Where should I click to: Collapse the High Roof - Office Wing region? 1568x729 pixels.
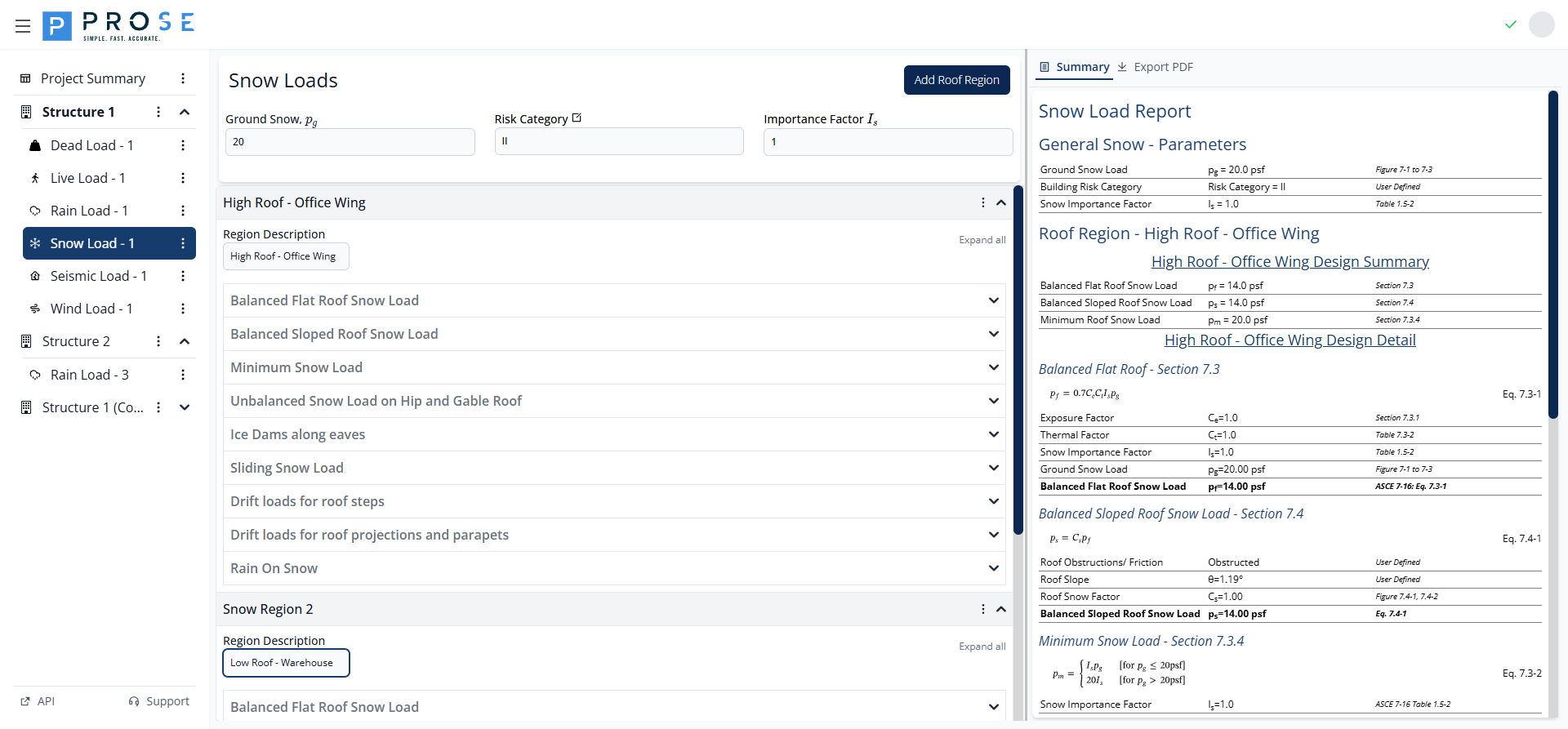click(1000, 202)
